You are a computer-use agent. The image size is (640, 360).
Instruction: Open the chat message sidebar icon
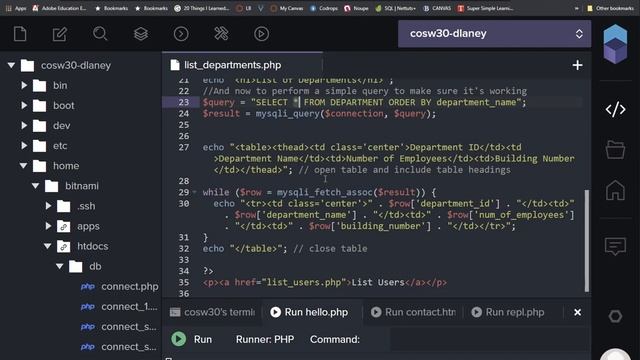(615, 247)
